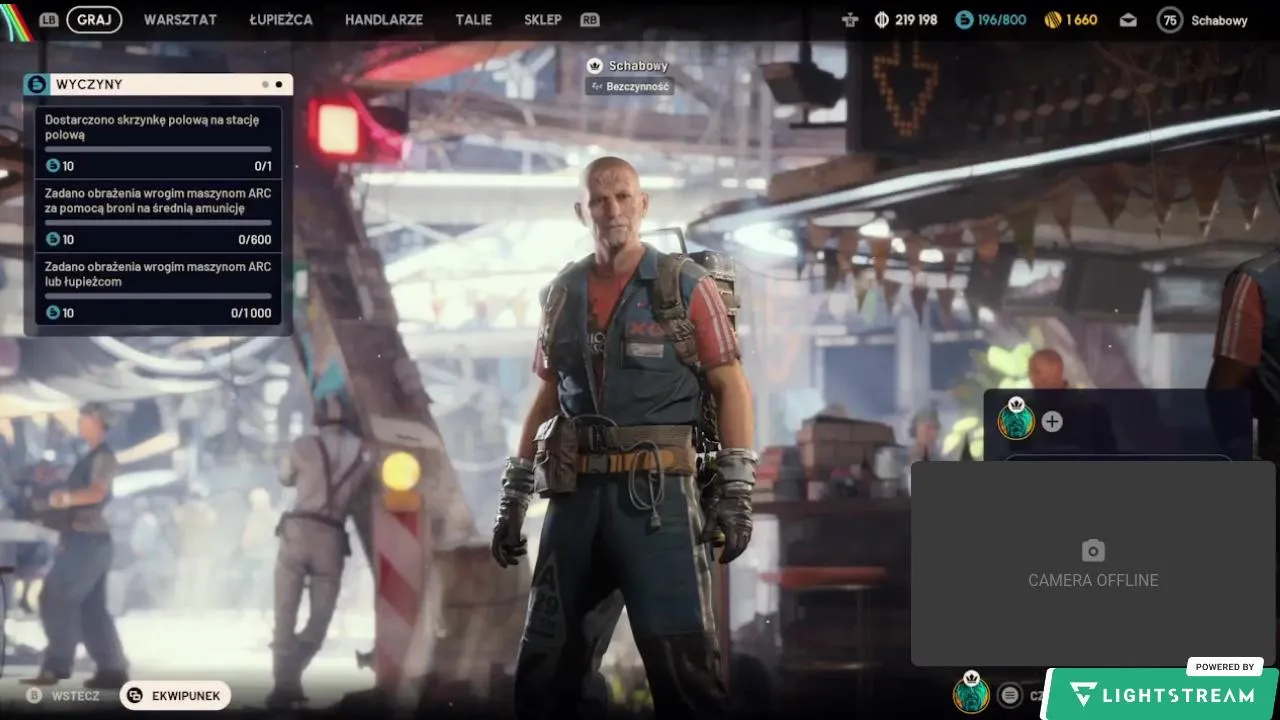Image resolution: width=1280 pixels, height=720 pixels.
Task: Click the squad leader avatar in party panel
Action: tap(1016, 420)
